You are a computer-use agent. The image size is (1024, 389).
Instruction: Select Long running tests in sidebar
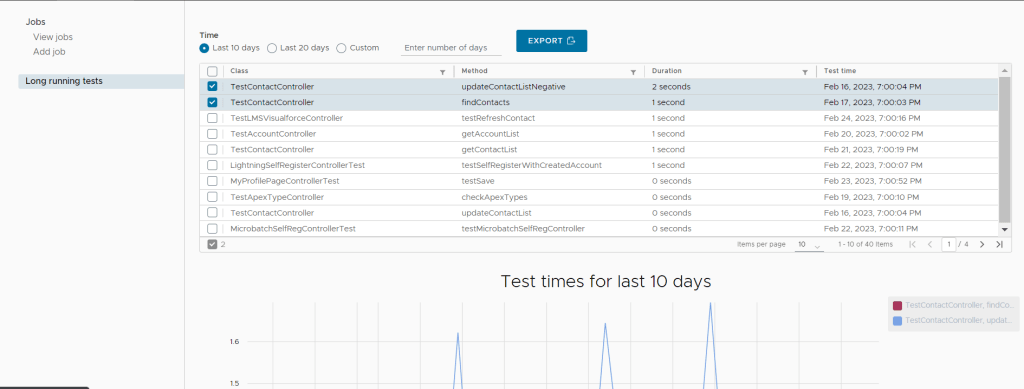click(x=101, y=82)
